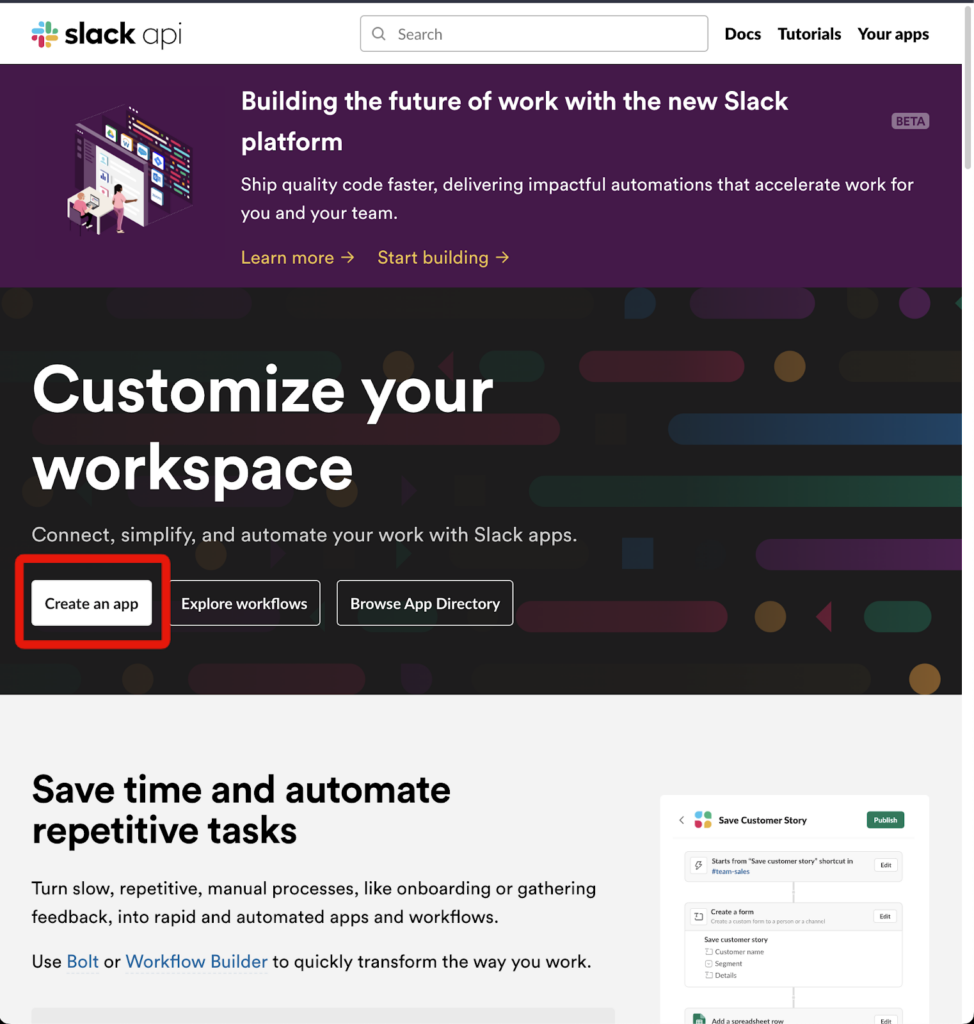Click the arrow after Learn more
This screenshot has width=974, height=1024.
(x=348, y=257)
